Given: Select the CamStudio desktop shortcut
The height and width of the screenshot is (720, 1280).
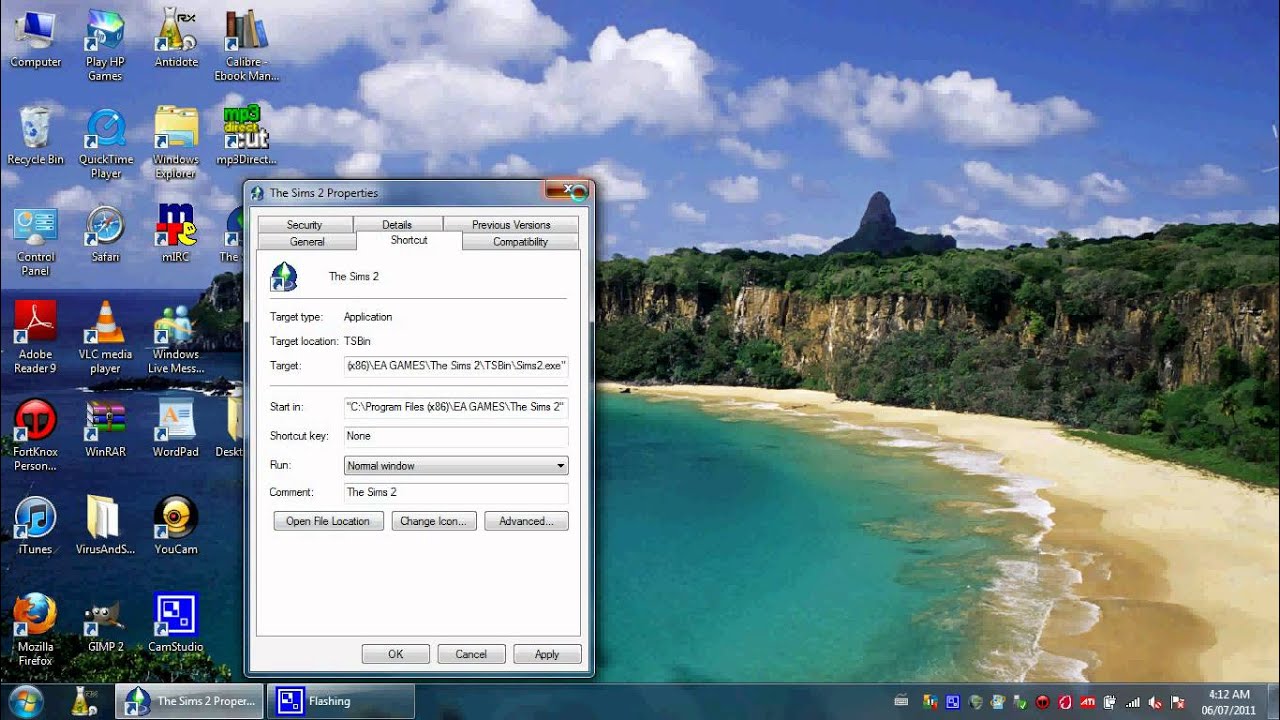Looking at the screenshot, I should coord(176,624).
